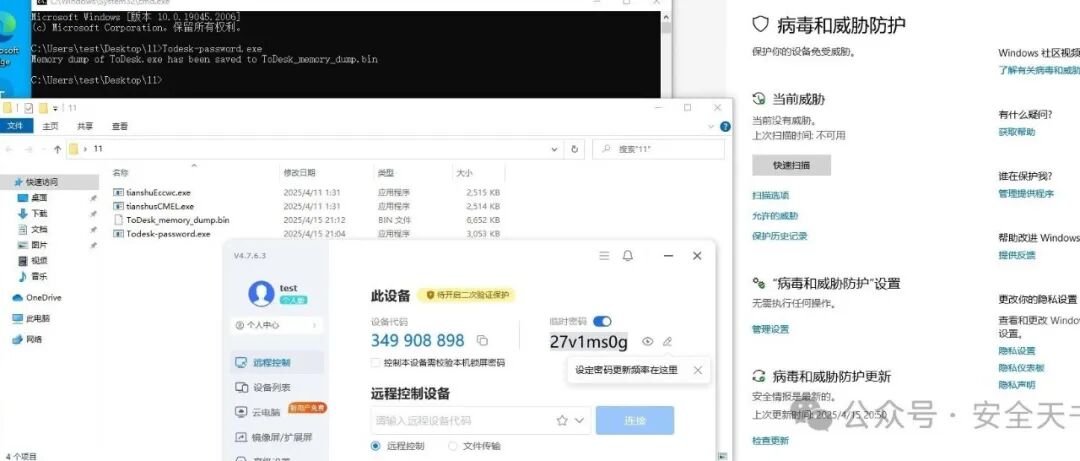Open the quick access toolbar customize dropdown

[x=55, y=108]
